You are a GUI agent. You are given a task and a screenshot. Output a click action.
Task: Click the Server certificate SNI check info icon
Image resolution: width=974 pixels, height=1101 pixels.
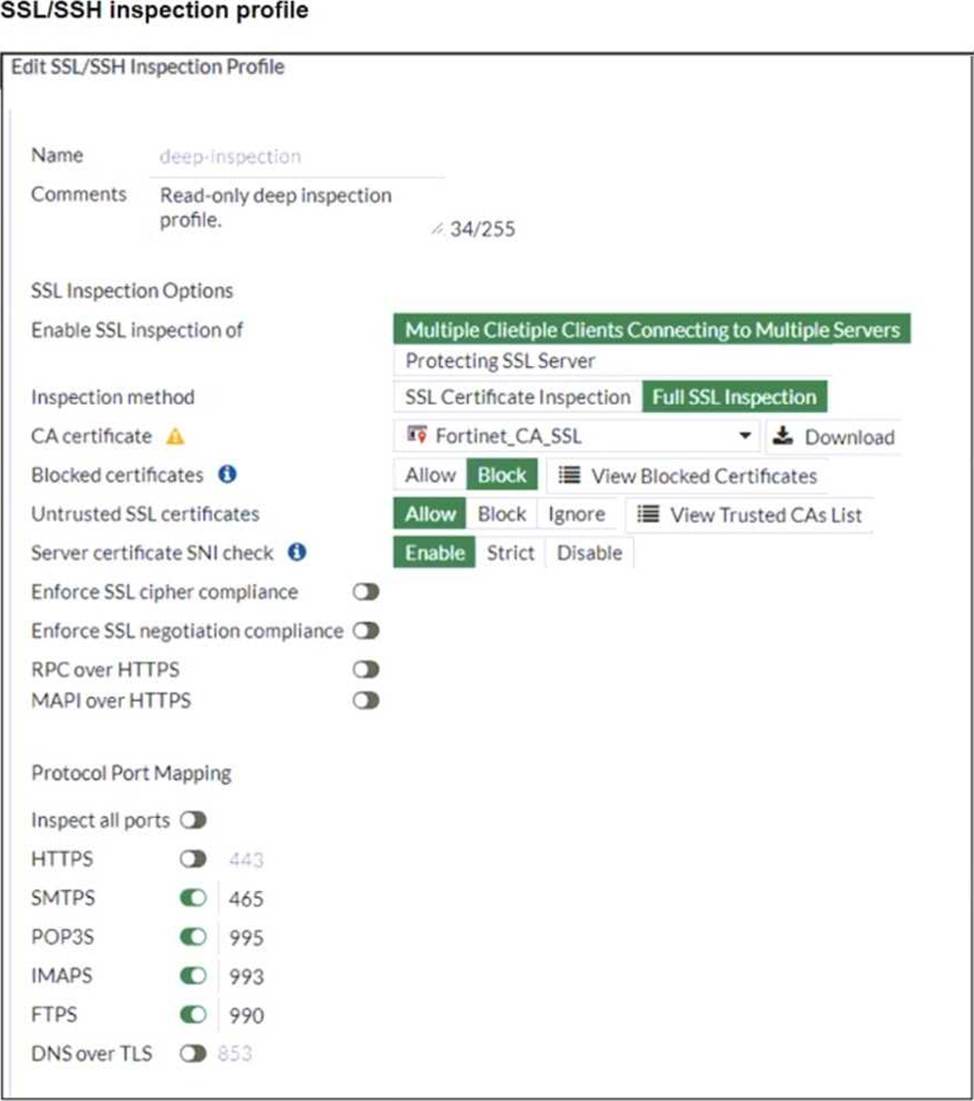tap(297, 552)
